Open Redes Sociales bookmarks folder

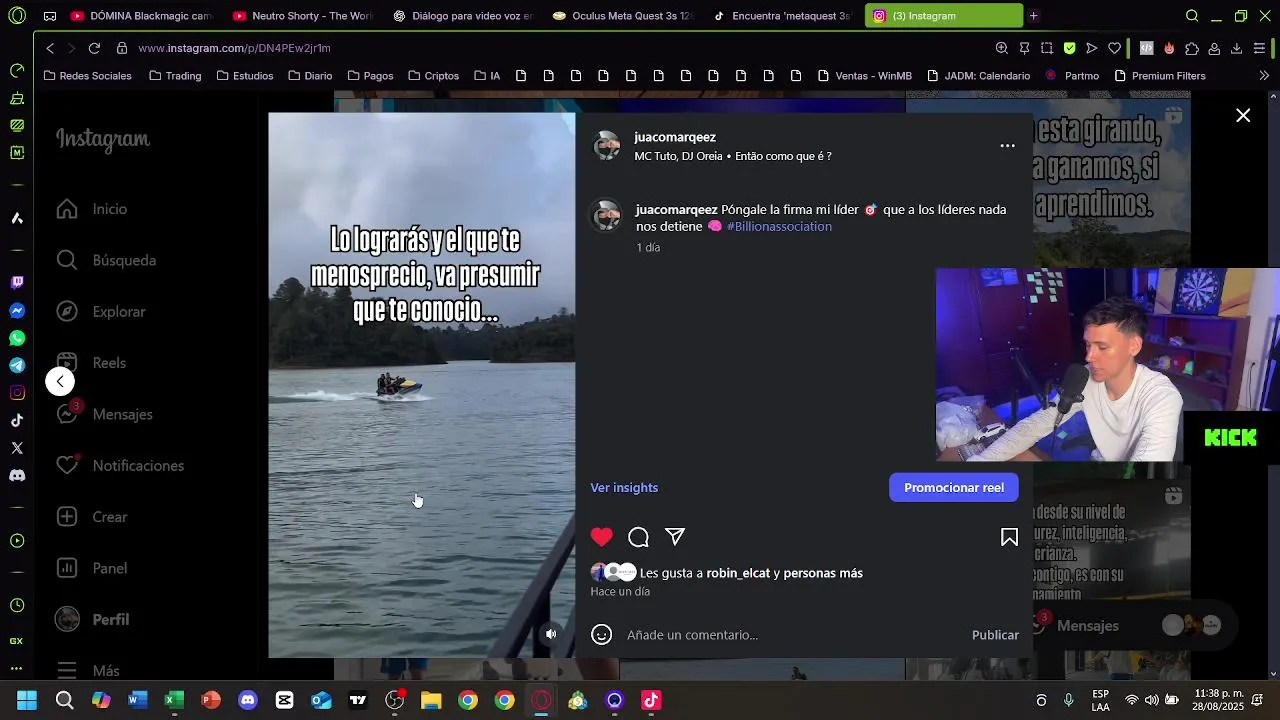pos(88,76)
